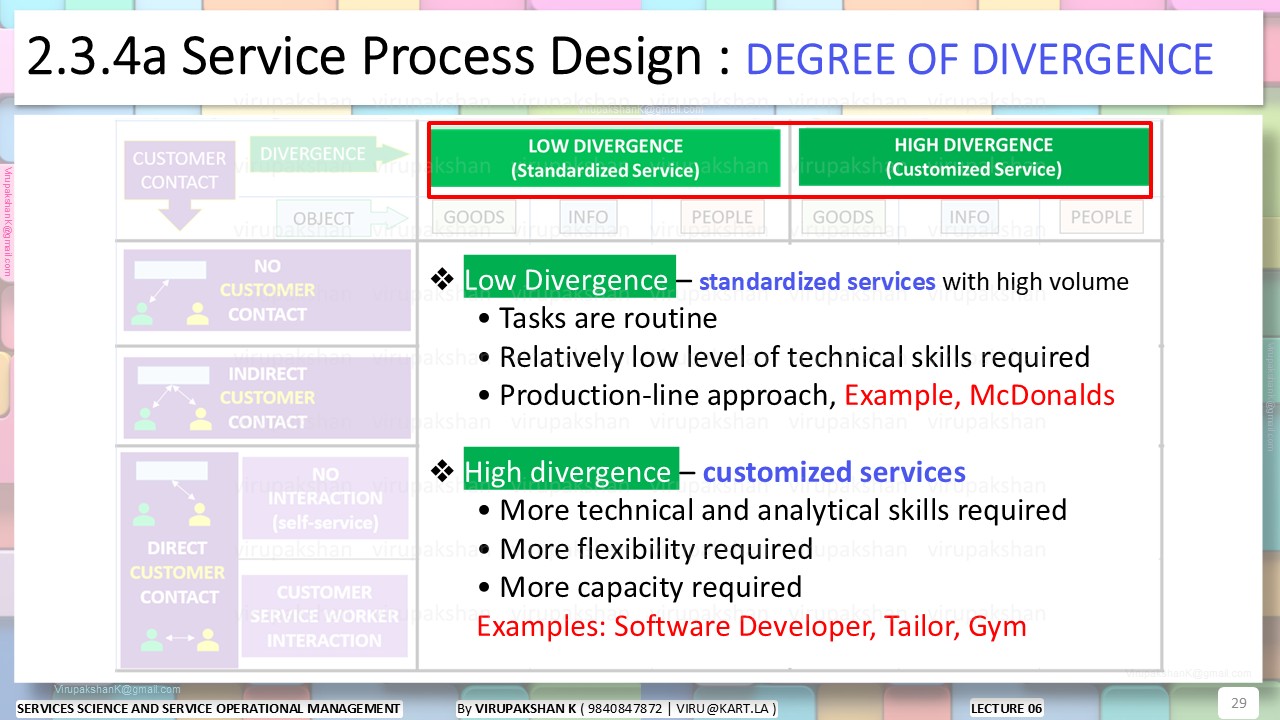Click the slide title '2.3.4a Service Process Design'
This screenshot has height=720, width=1280.
(366, 58)
